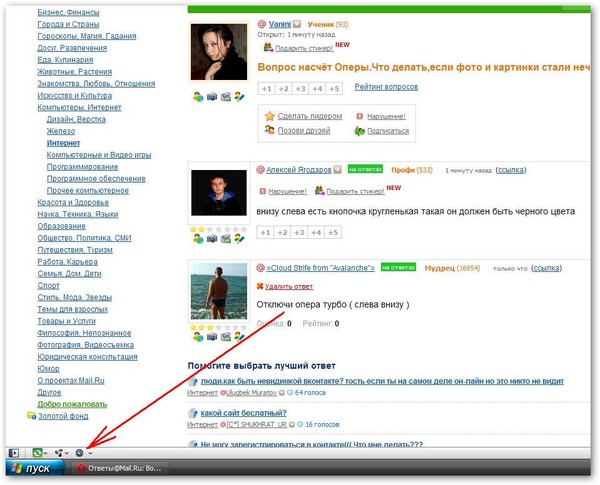Rate Алексей Ягодаров's answer +2
Viewport: 600px width, 485px height.
coord(282,232)
